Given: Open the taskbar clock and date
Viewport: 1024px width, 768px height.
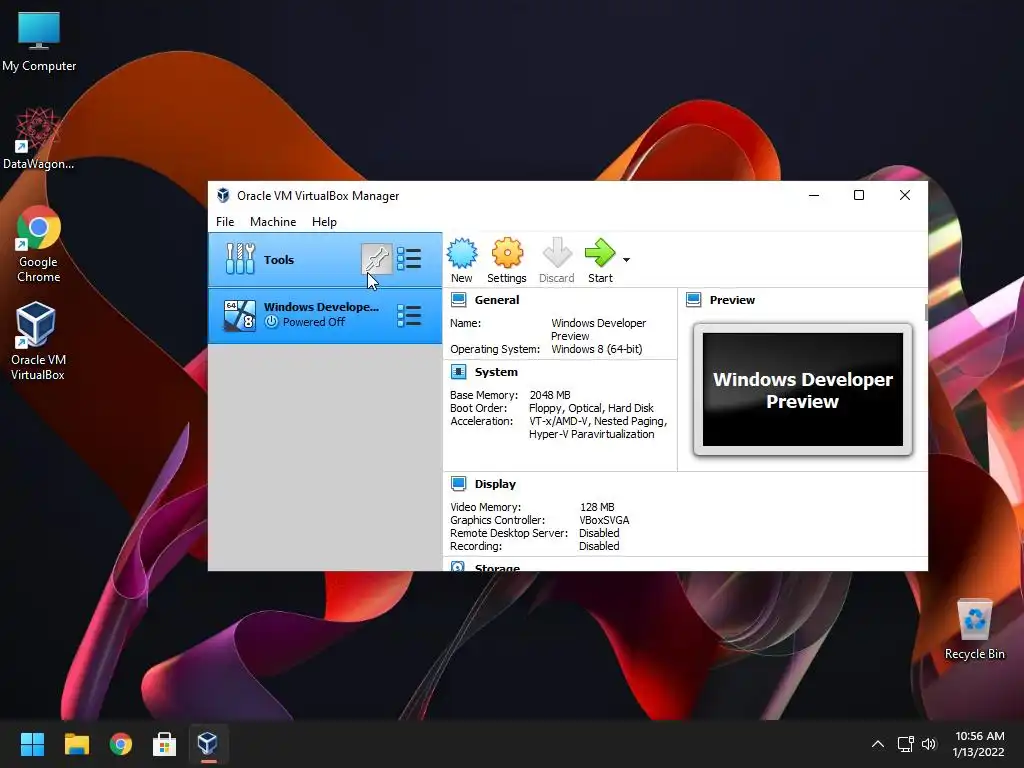Looking at the screenshot, I should tap(978, 744).
